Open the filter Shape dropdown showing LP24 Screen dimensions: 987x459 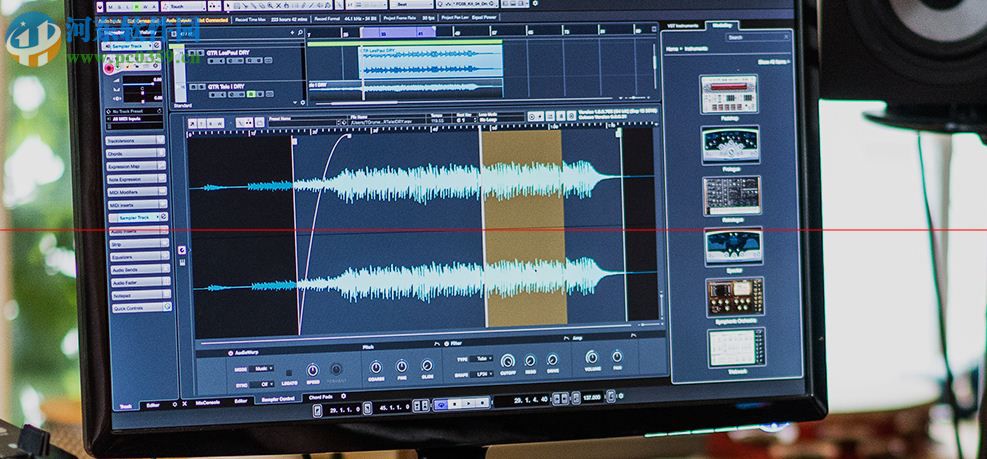click(481, 374)
